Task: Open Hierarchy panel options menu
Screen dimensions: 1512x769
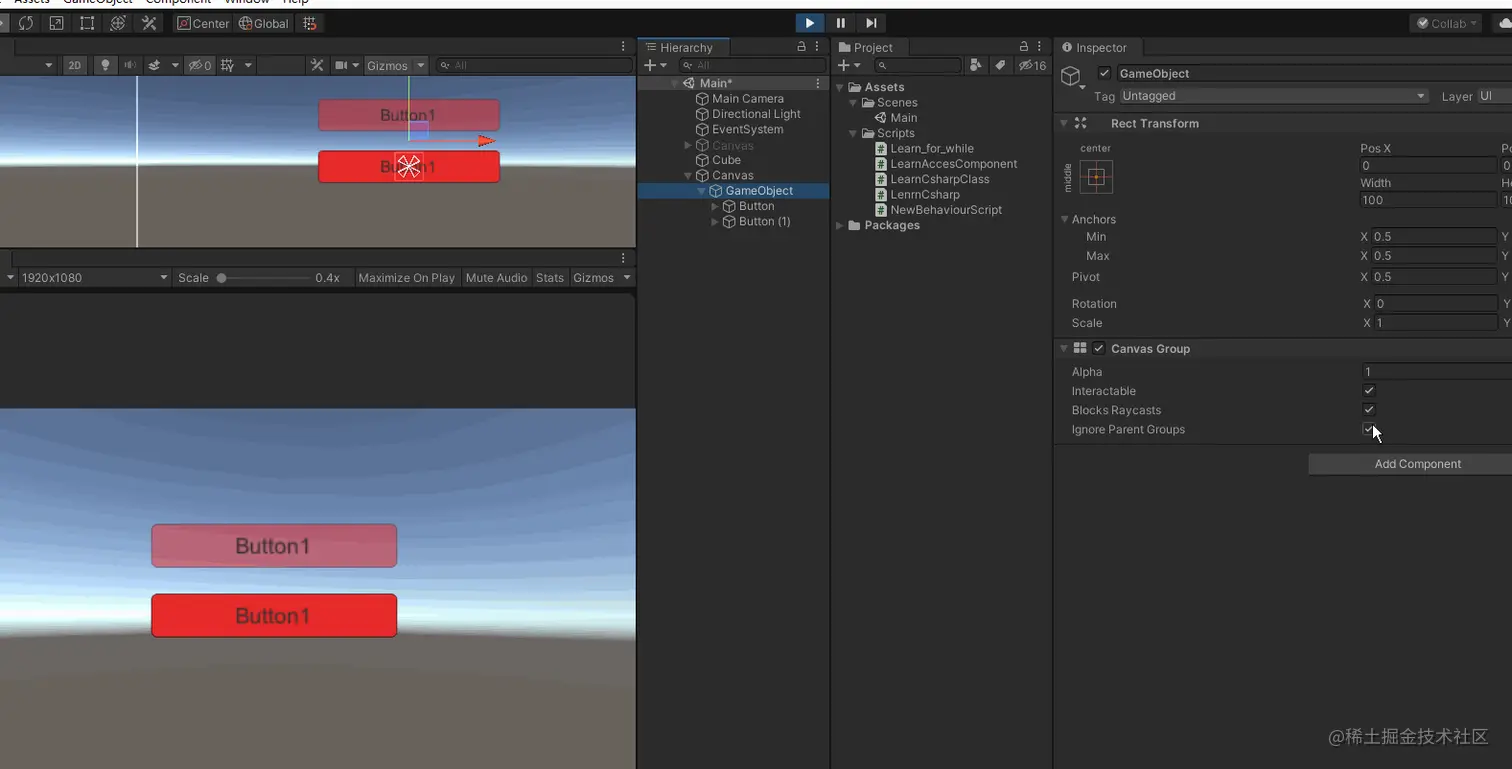Action: tap(818, 47)
